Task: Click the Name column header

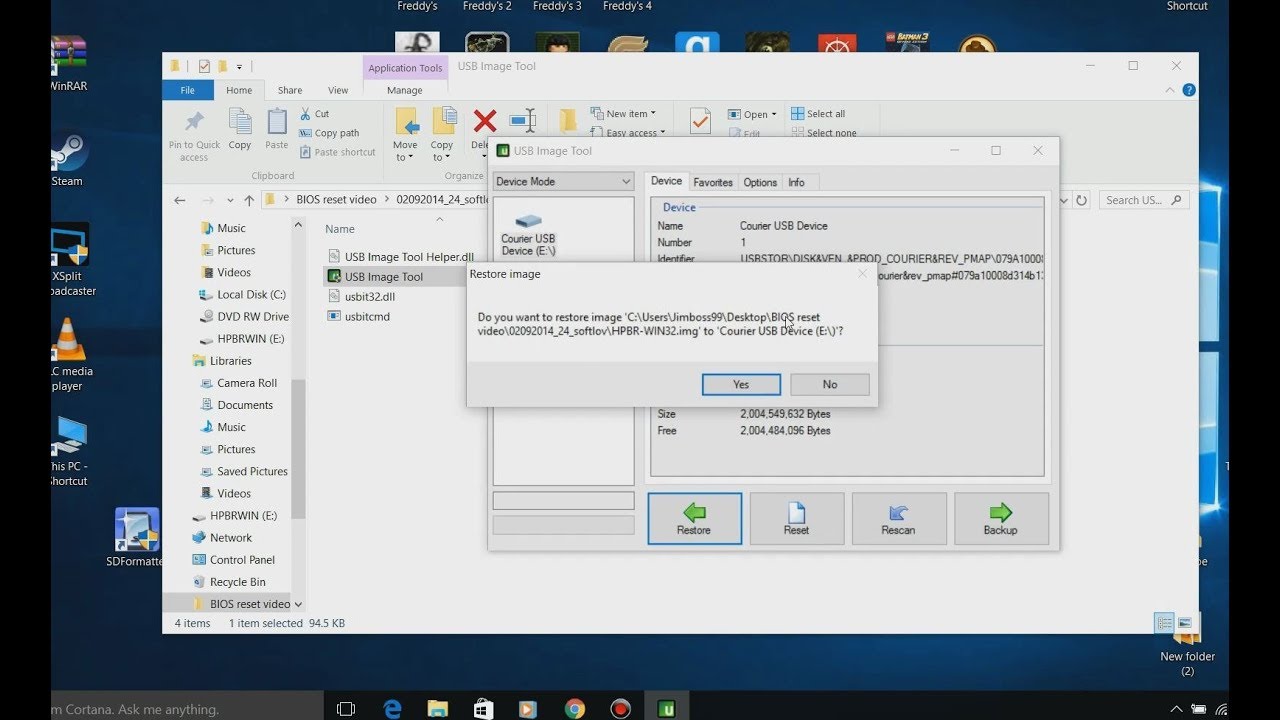Action: [340, 229]
